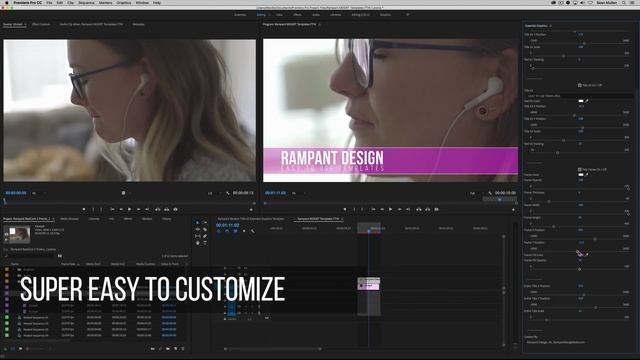Export frame from Source monitor
This screenshot has width=640, height=360.
(x=176, y=209)
